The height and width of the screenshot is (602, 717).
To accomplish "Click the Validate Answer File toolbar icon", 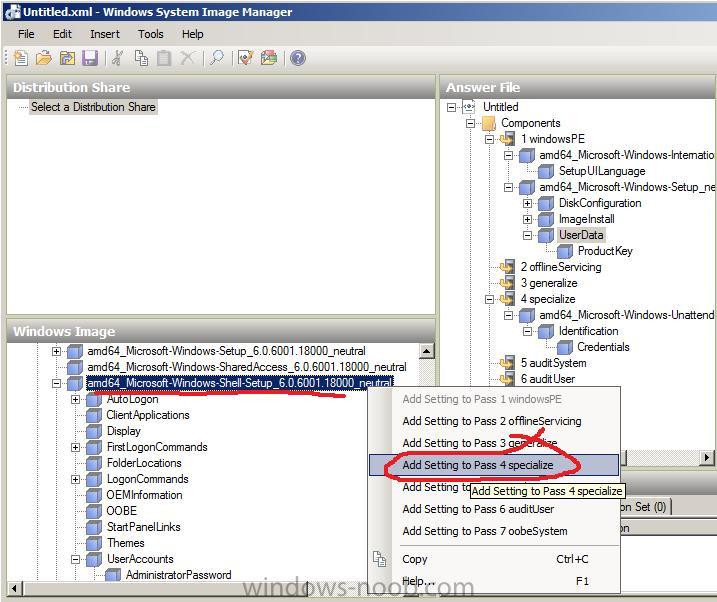I will pos(246,58).
